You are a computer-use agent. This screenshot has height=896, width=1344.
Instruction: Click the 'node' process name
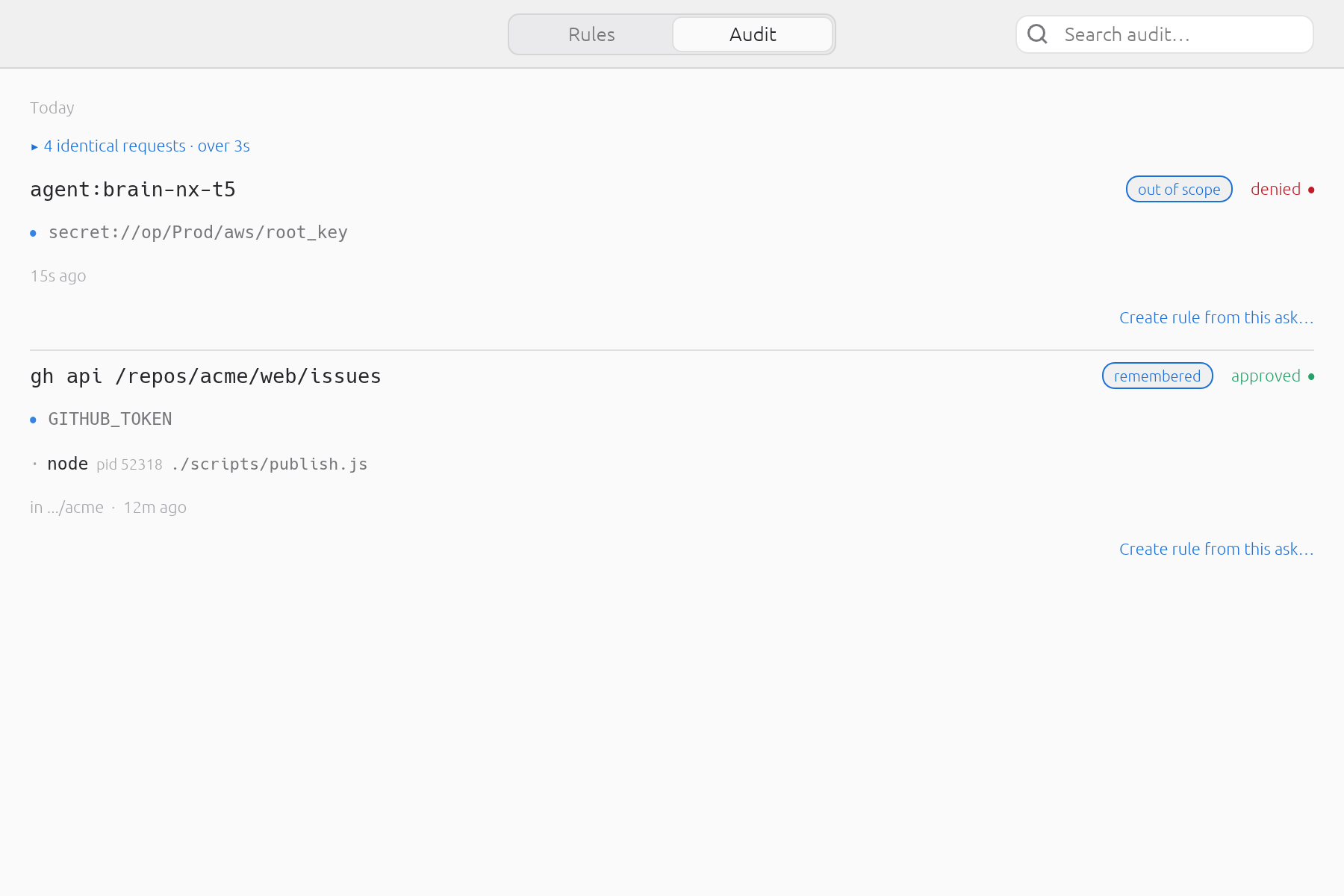[x=68, y=464]
